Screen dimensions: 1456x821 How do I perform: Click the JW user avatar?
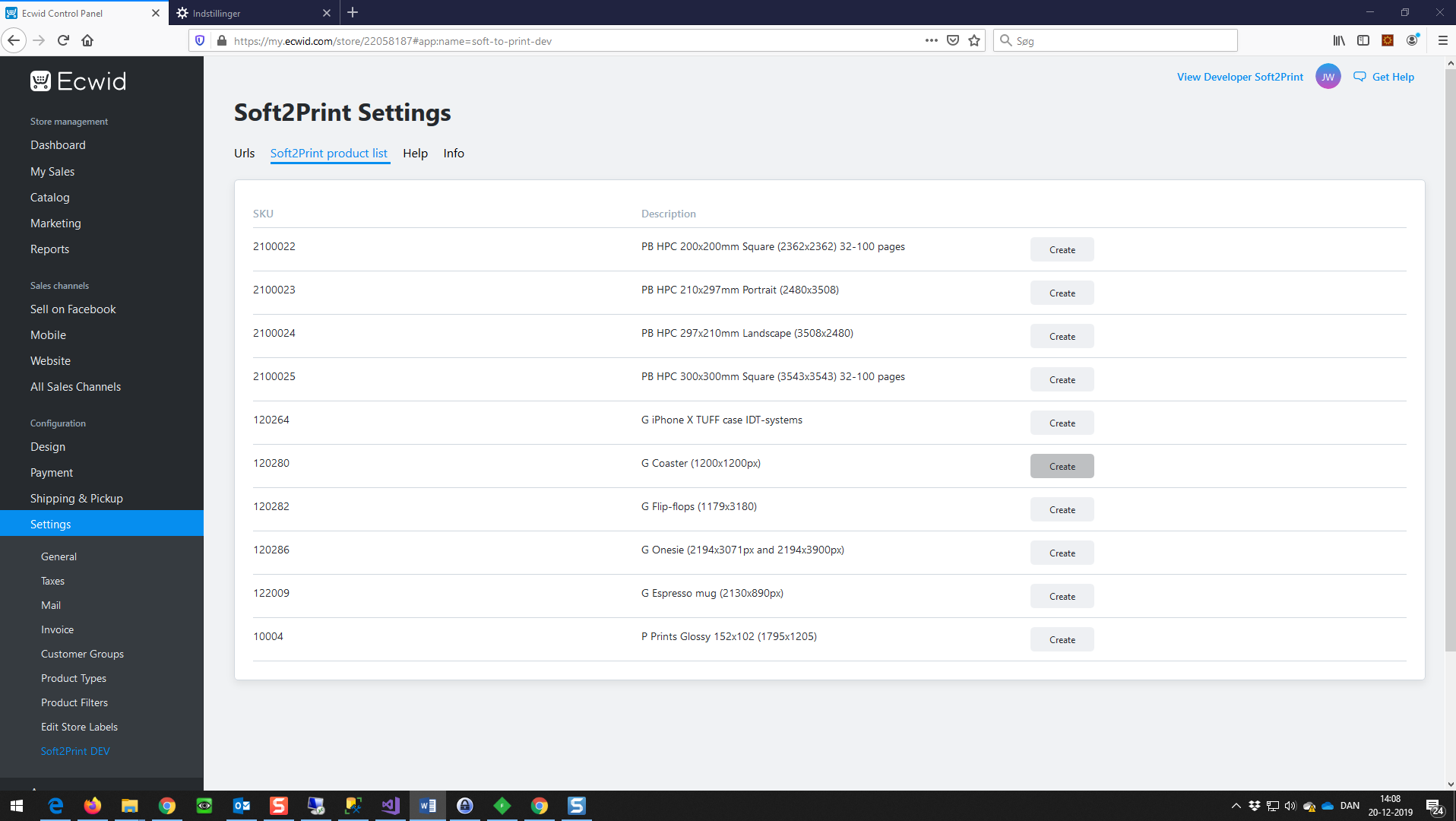(1328, 77)
